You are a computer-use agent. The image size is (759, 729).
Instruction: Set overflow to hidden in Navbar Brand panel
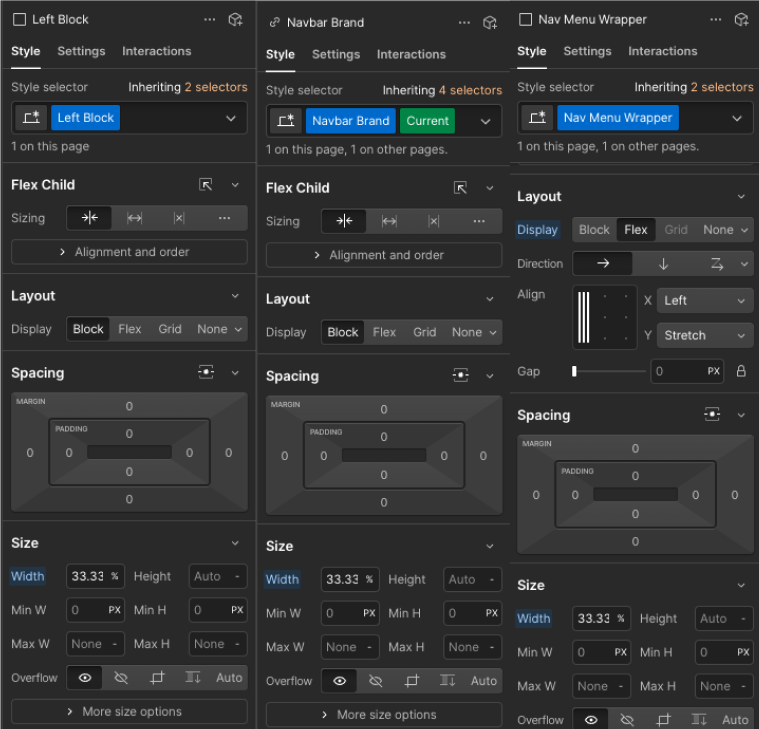376,681
